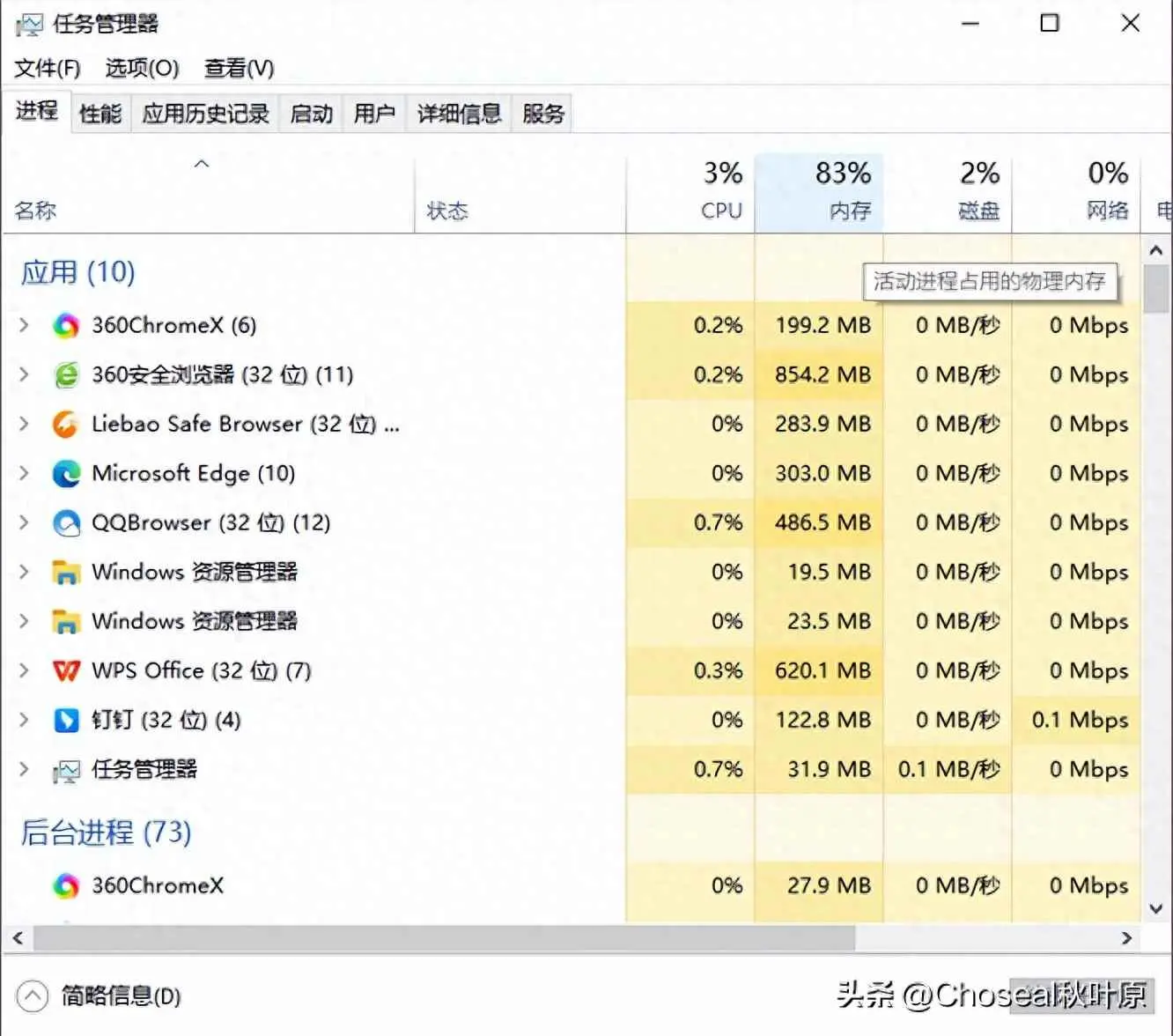Viewport: 1173px width, 1036px height.
Task: Click the QQBrowser icon
Action: (x=66, y=522)
